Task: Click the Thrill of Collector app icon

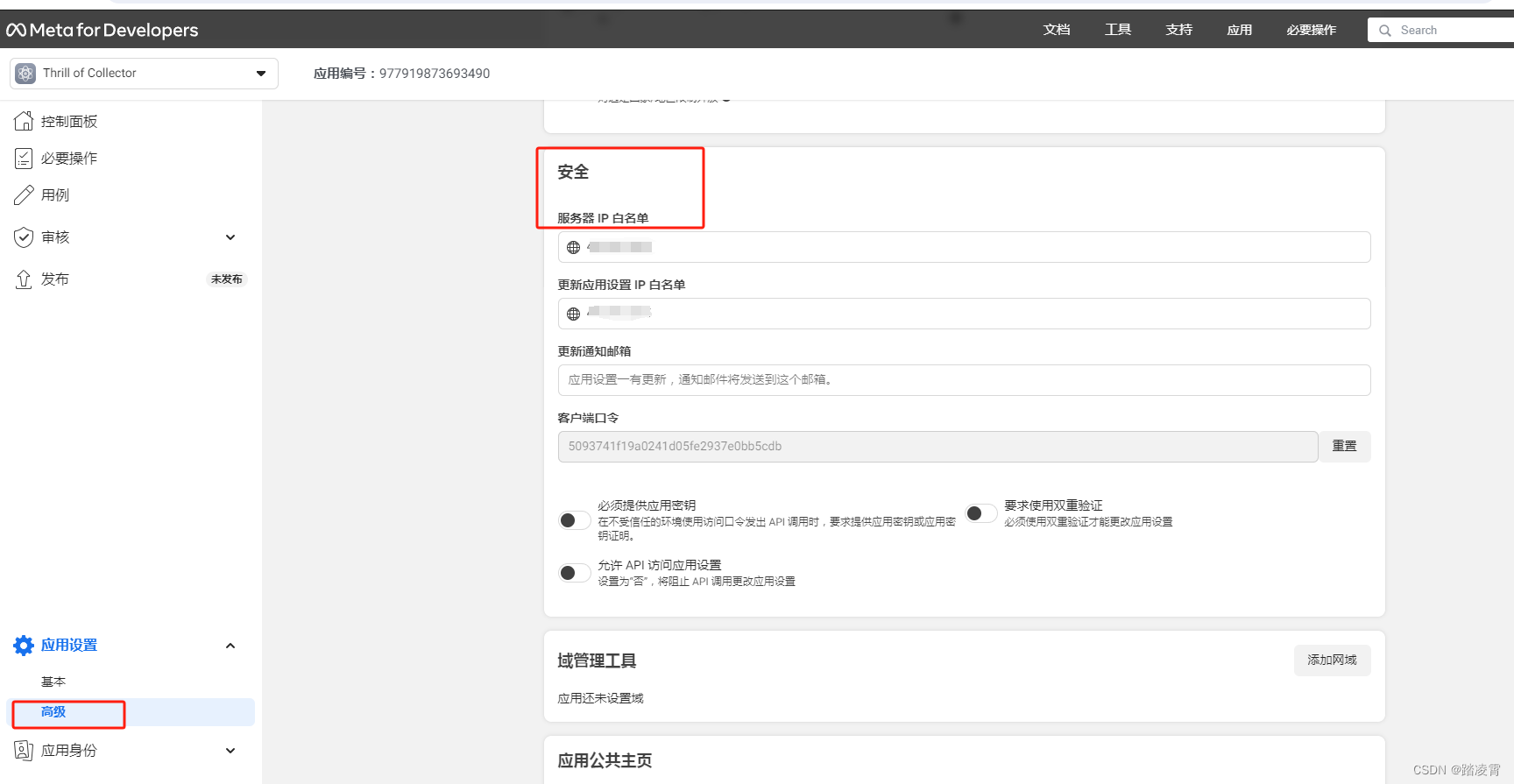Action: pyautogui.click(x=25, y=74)
